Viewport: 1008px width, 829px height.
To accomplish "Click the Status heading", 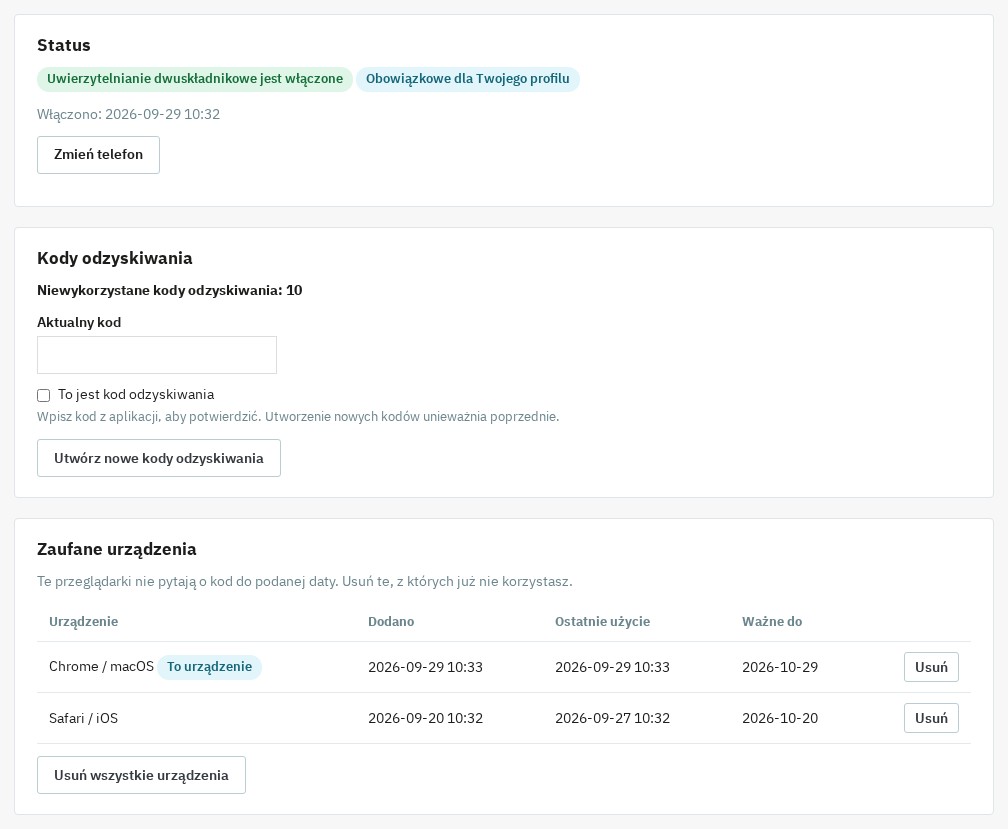I will pos(64,45).
